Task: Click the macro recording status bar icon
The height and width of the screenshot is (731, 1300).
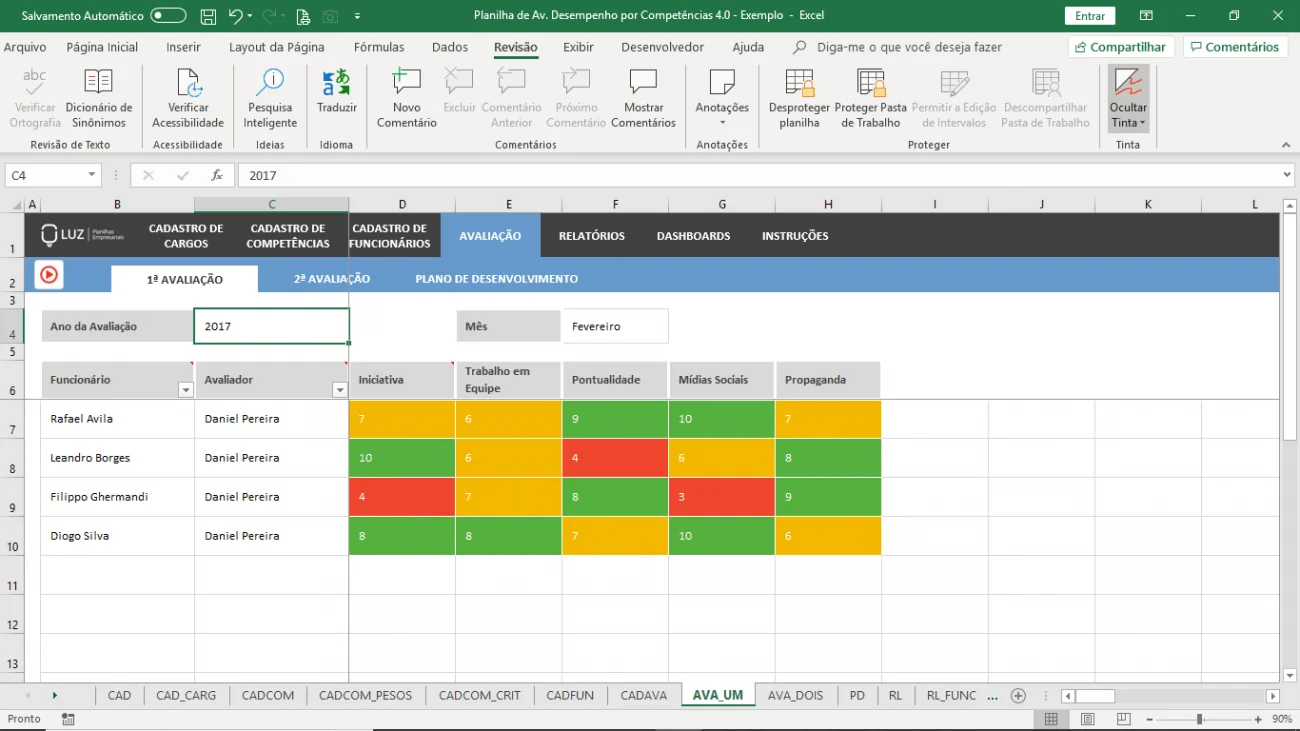Action: click(68, 719)
